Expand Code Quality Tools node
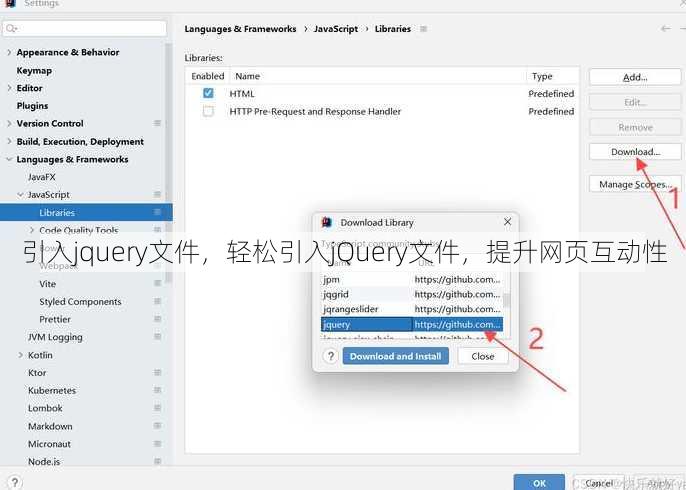Viewport: 686px width, 490px height. 32,230
